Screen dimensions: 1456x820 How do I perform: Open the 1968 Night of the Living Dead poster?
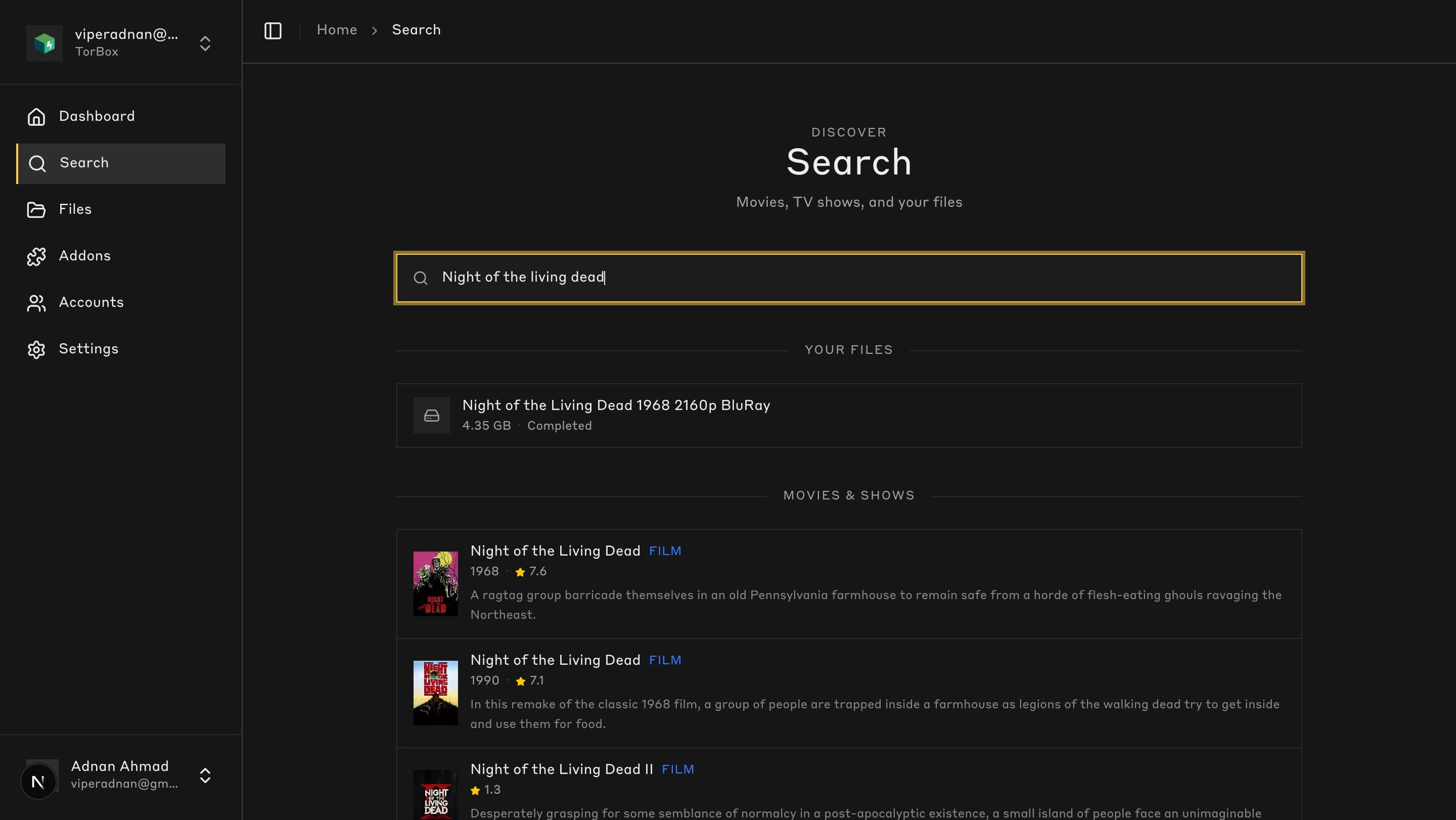[435, 584]
